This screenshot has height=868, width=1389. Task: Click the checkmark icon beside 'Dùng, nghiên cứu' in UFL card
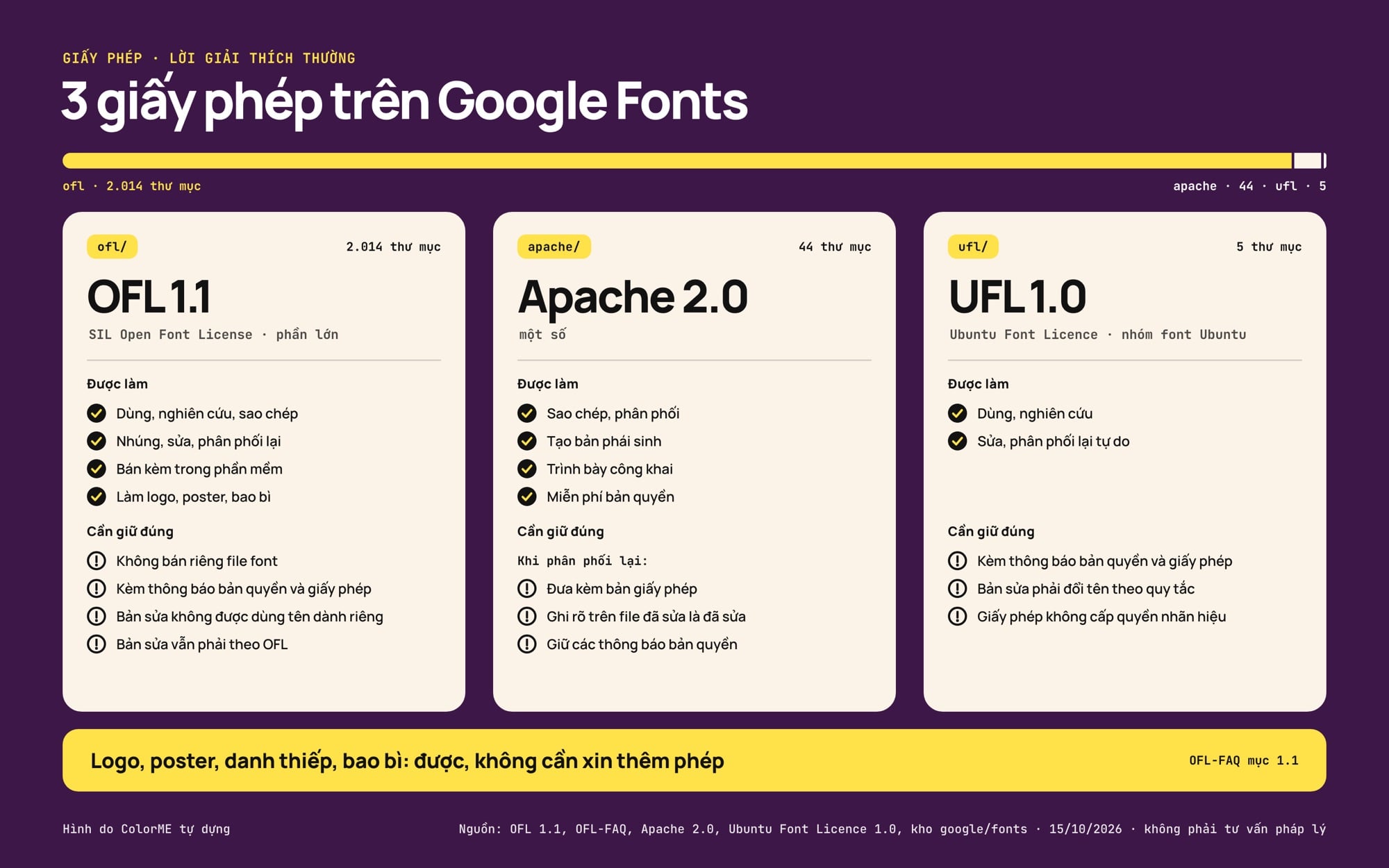point(958,414)
